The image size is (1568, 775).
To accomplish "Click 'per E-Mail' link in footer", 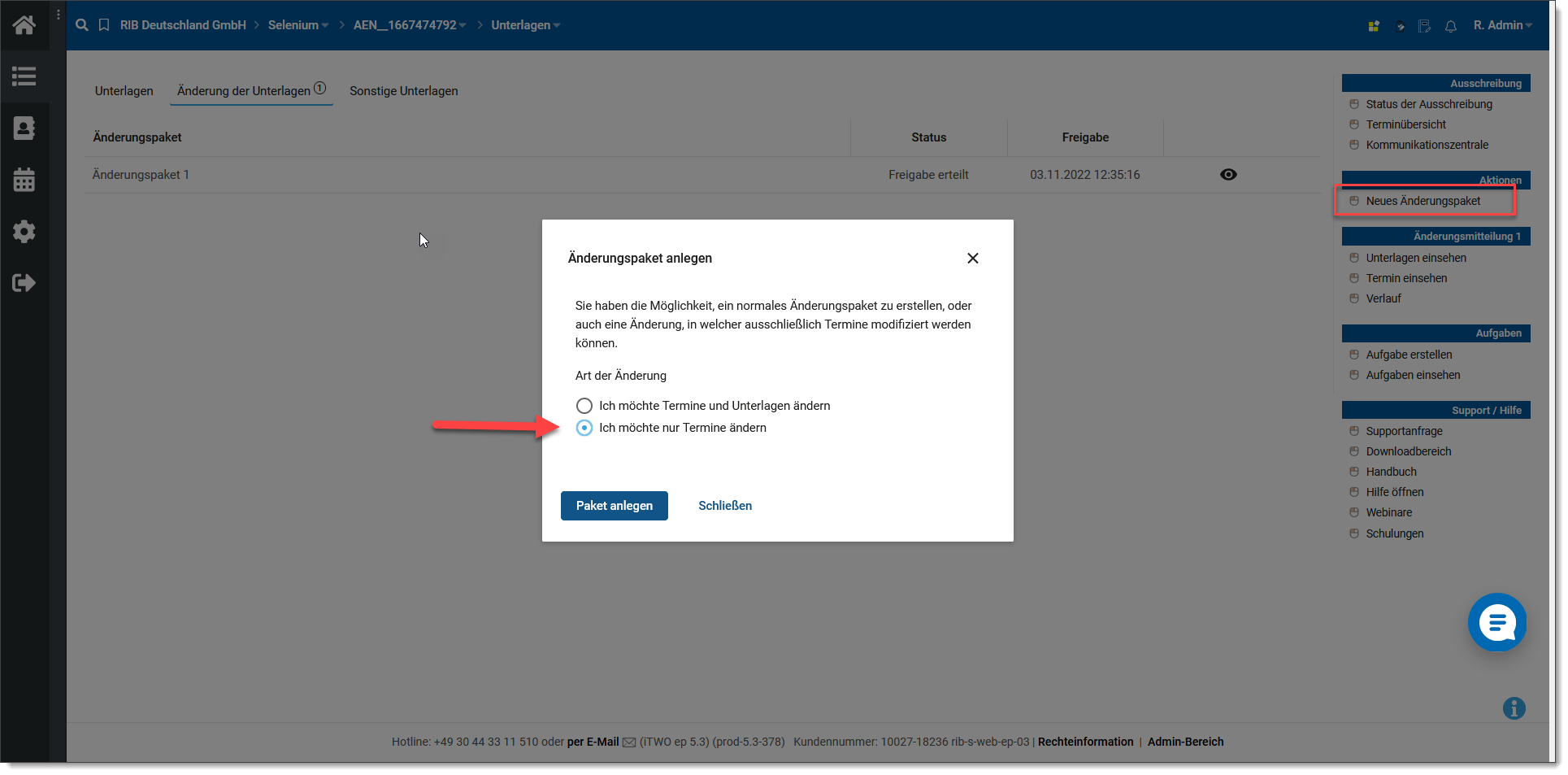I will point(593,742).
